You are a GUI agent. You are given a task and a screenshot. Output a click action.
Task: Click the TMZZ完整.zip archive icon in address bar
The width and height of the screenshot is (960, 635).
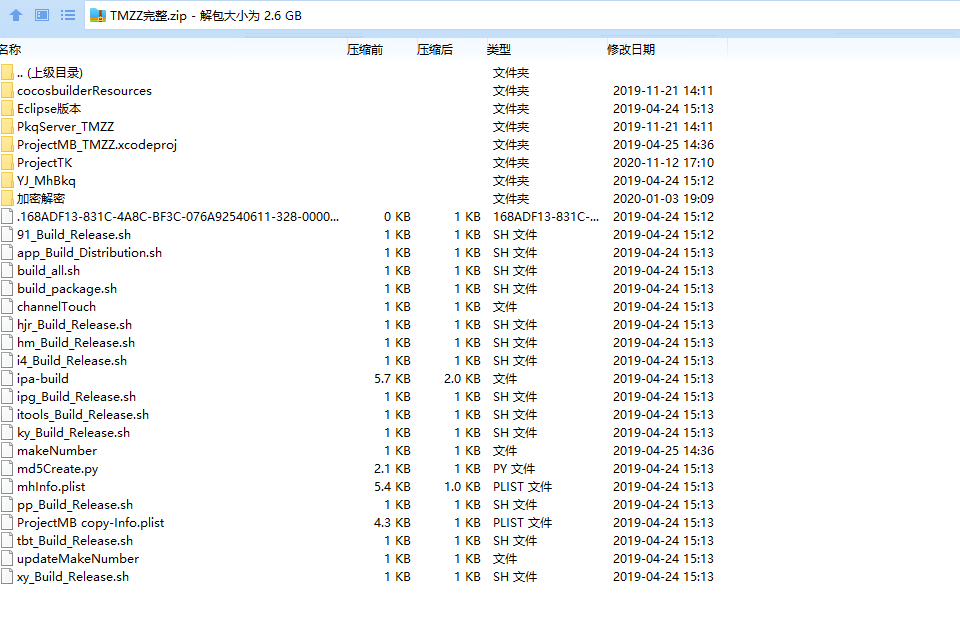click(x=97, y=15)
